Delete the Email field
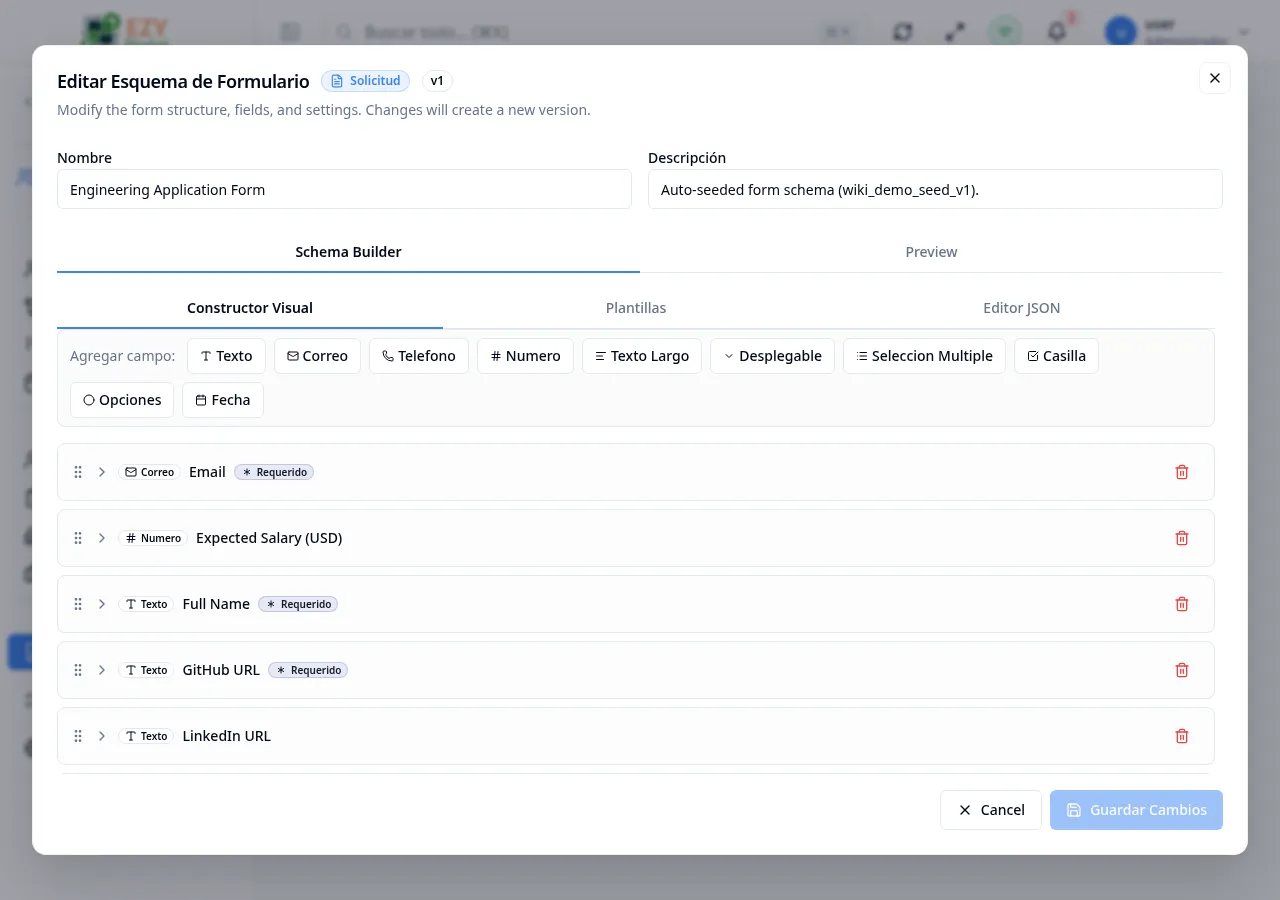The height and width of the screenshot is (900, 1280). click(1182, 472)
